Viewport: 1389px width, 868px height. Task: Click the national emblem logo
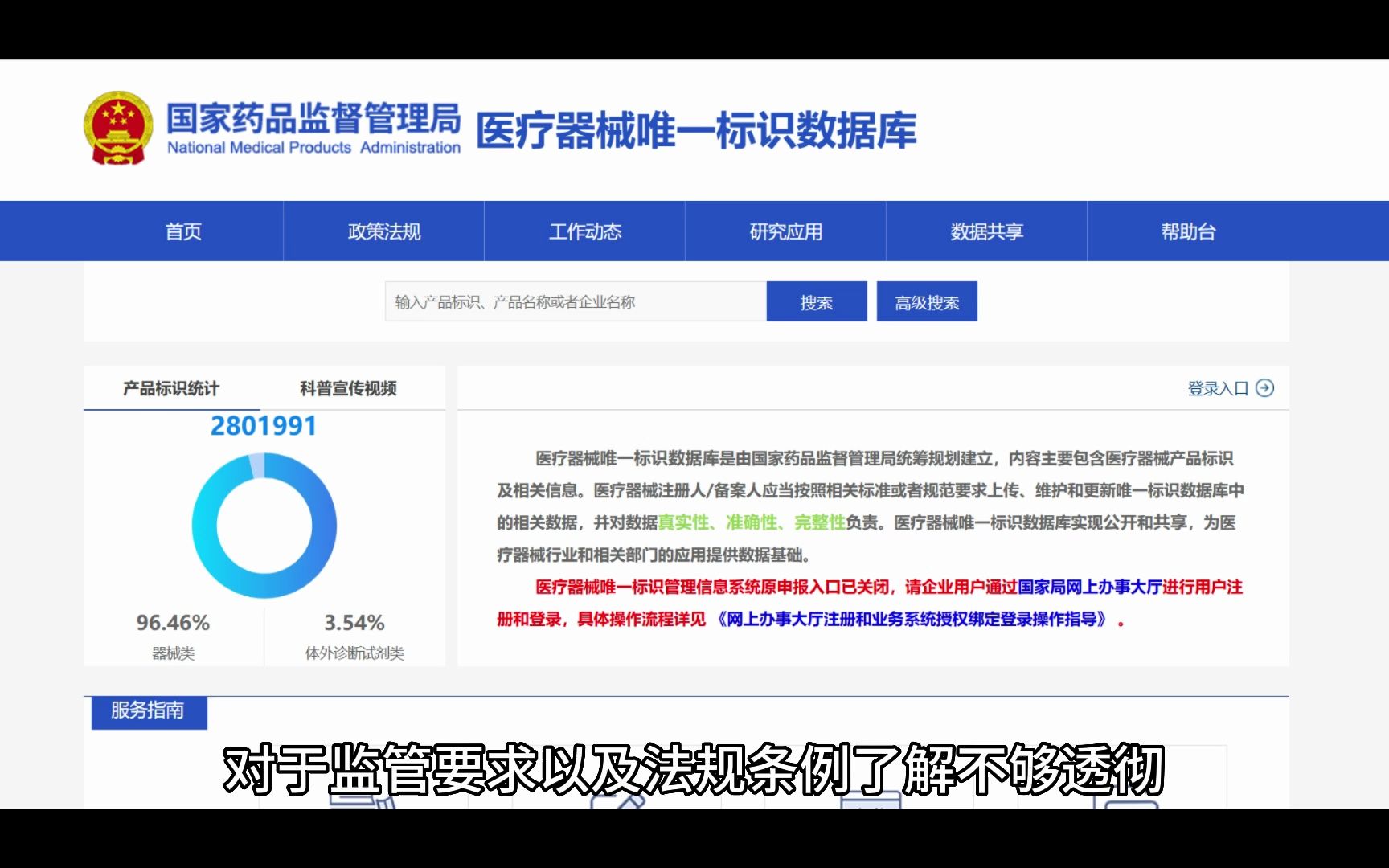(118, 128)
